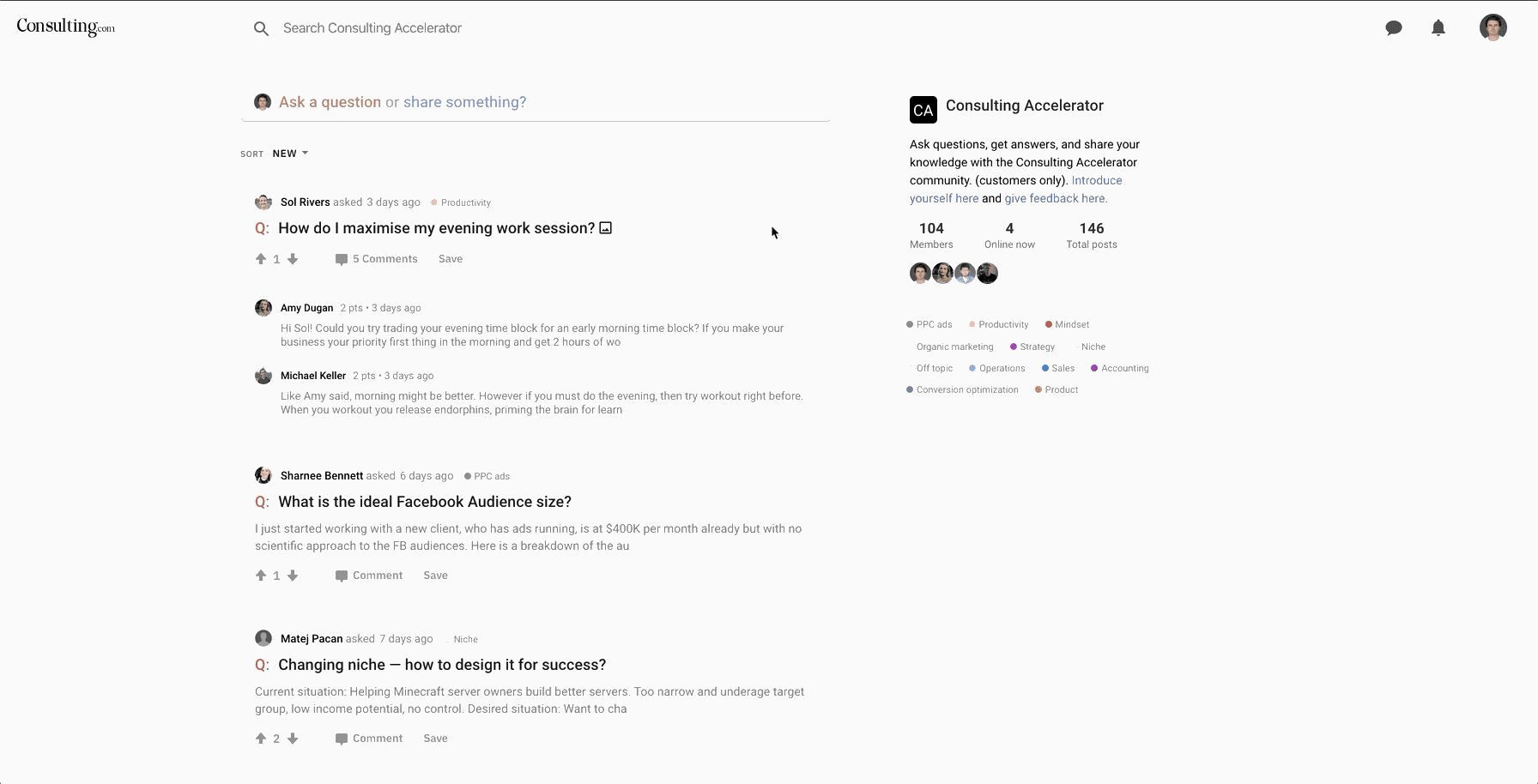Viewport: 1538px width, 784px height.
Task: Click Ask a question
Action: coord(330,102)
